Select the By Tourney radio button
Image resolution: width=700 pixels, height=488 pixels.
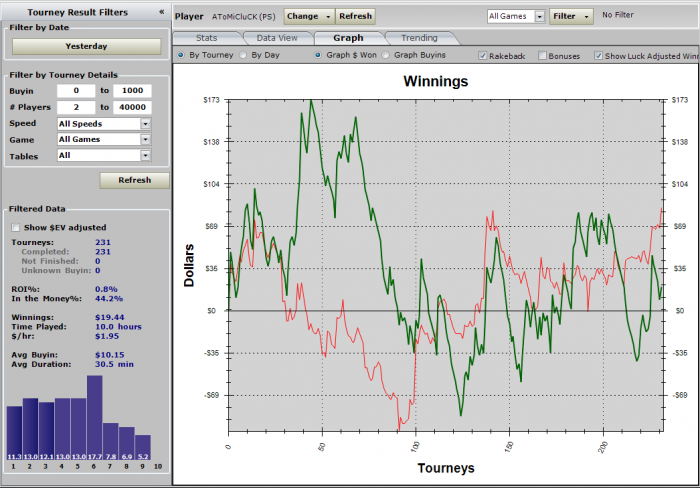pyautogui.click(x=181, y=55)
